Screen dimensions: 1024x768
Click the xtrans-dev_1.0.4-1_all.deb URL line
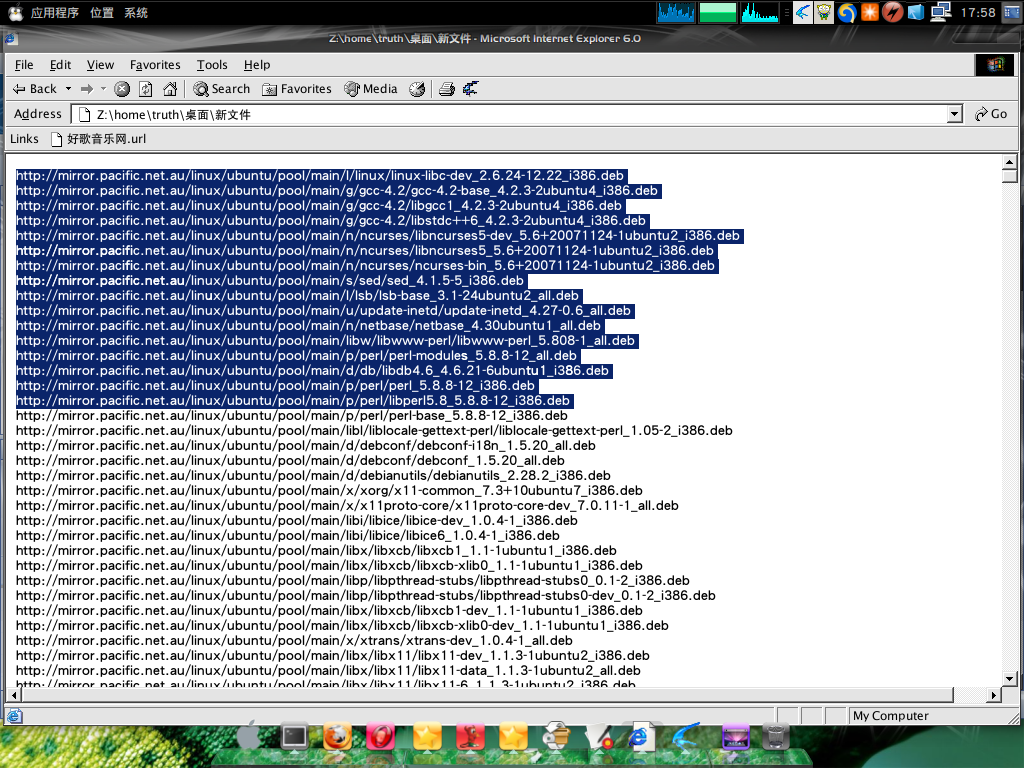[x=295, y=641]
